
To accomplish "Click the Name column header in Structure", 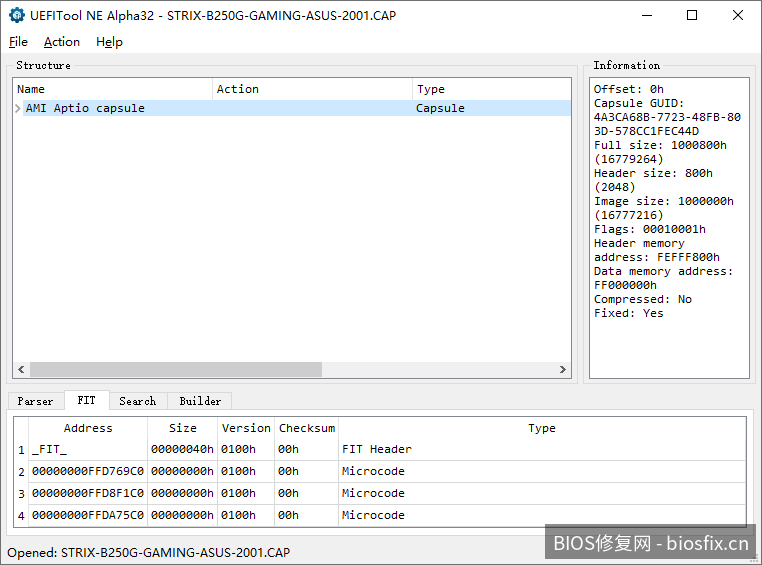I will tap(112, 89).
